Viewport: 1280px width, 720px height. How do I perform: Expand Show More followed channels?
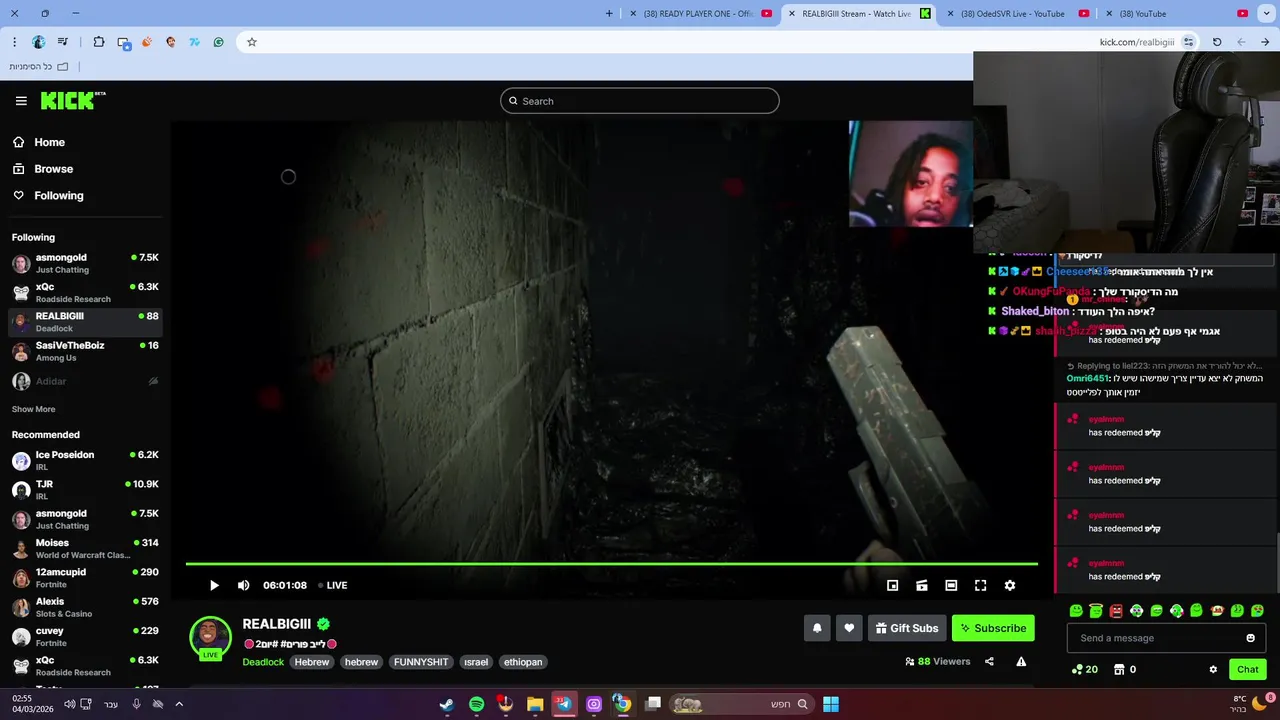click(33, 409)
